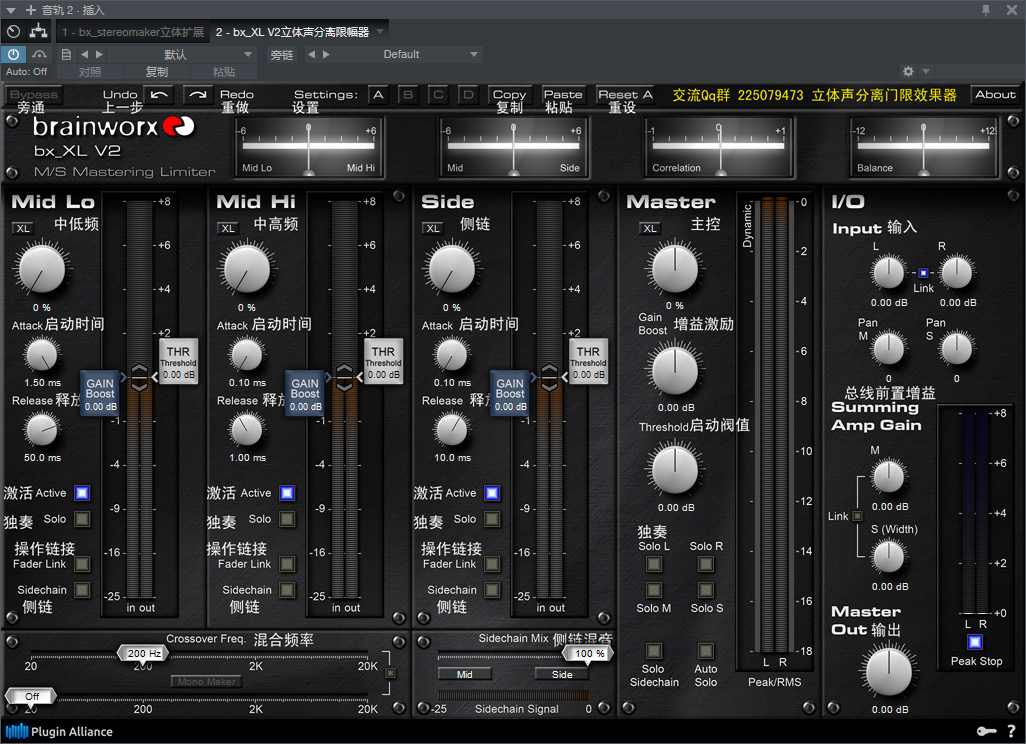
Task: Click the Mid Lo XL badge
Action: (x=23, y=228)
